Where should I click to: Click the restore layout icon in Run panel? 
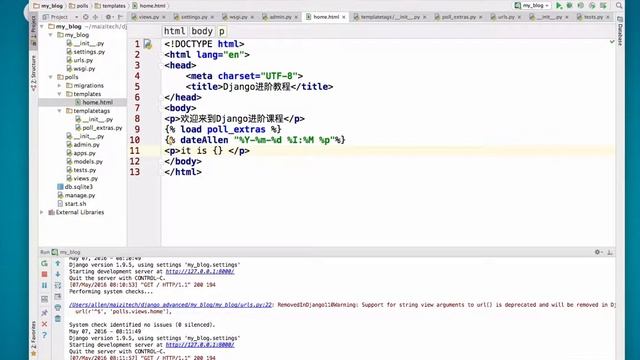coord(44,299)
